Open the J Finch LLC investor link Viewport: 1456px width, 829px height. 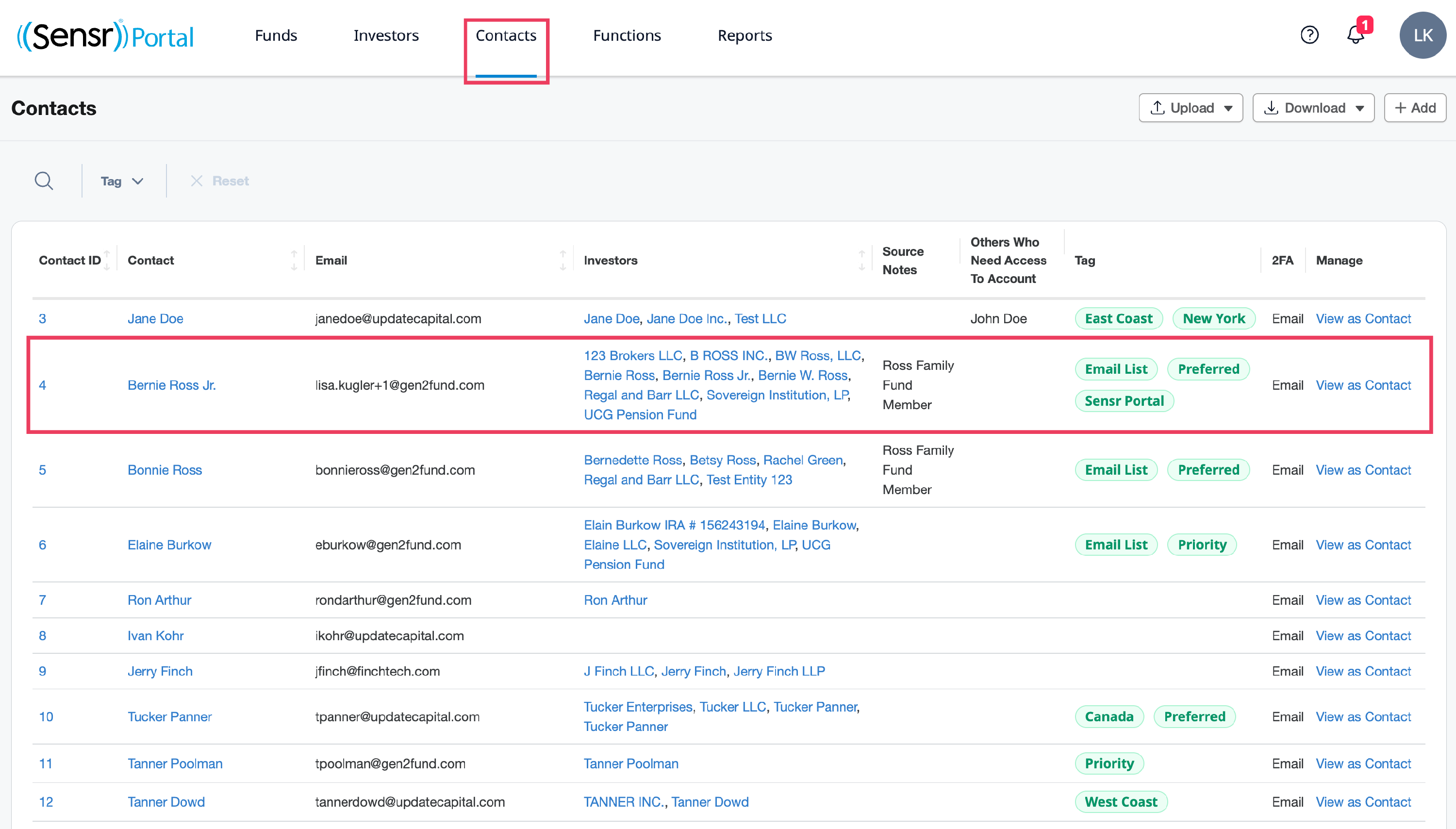coord(619,671)
